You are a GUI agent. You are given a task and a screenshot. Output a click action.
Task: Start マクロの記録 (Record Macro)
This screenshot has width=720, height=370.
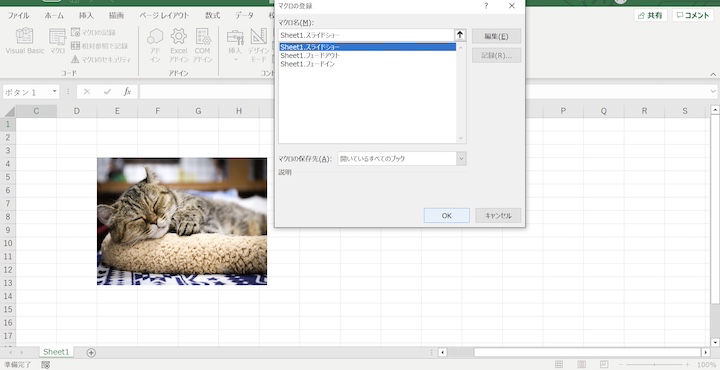(93, 33)
